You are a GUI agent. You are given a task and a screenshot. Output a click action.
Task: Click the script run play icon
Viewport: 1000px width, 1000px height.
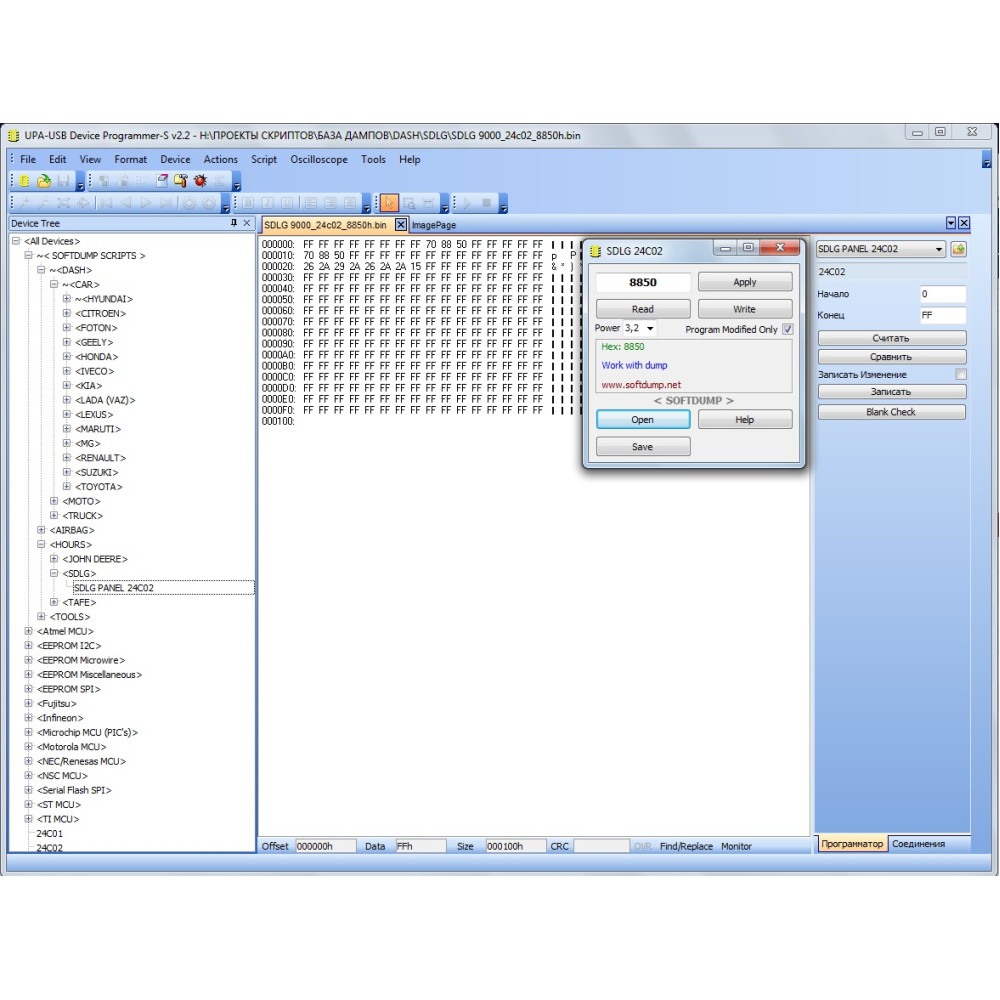coord(467,203)
